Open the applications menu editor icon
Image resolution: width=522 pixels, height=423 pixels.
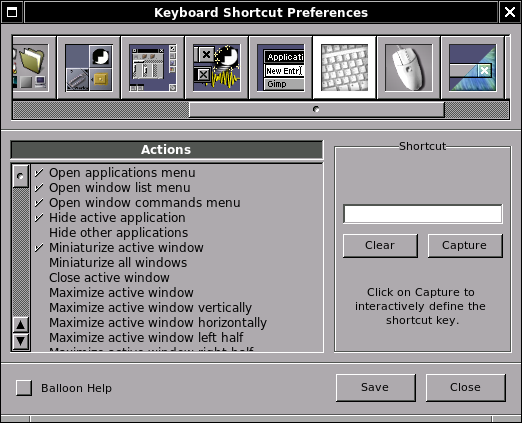tap(281, 68)
